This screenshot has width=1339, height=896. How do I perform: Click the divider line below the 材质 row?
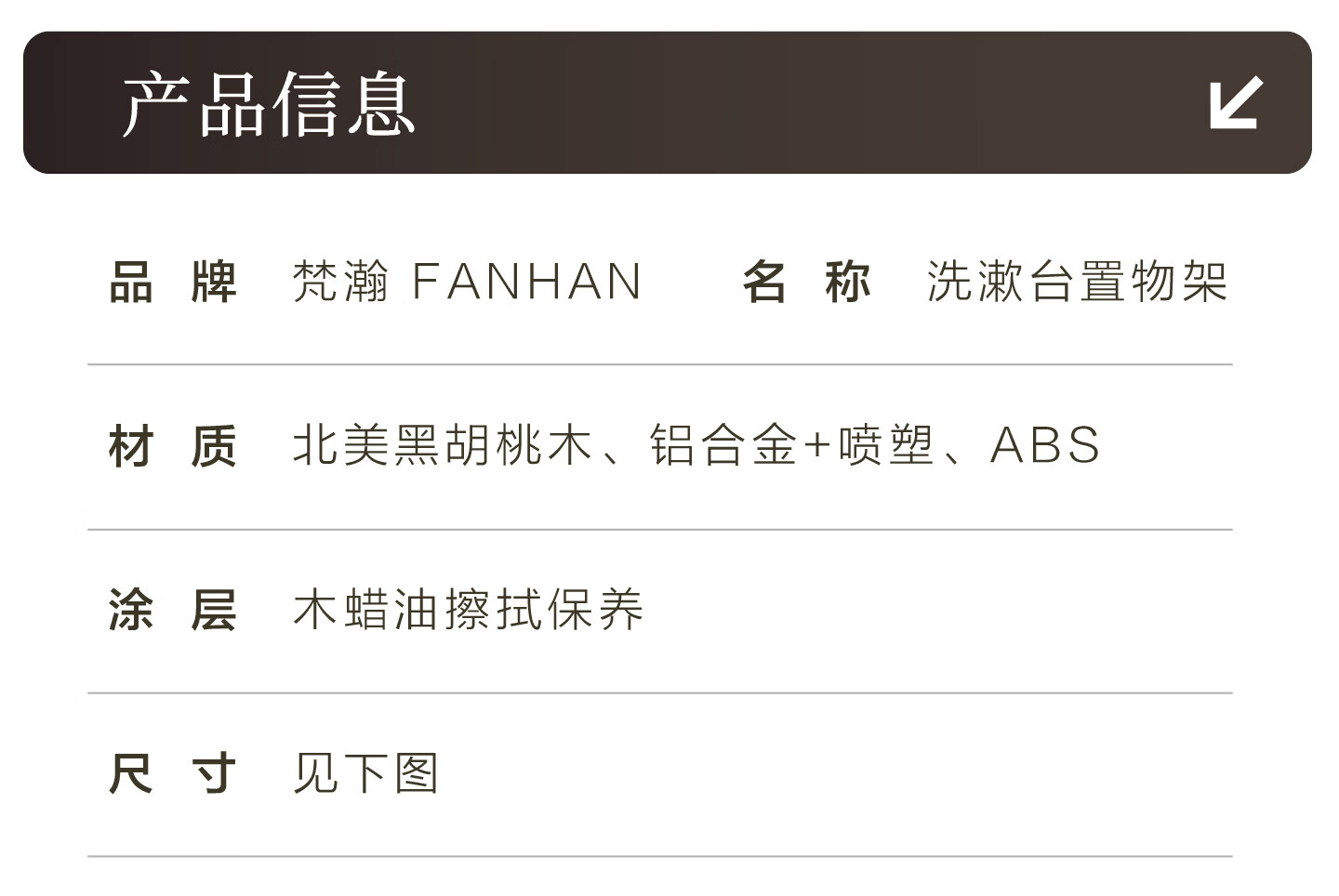(660, 529)
